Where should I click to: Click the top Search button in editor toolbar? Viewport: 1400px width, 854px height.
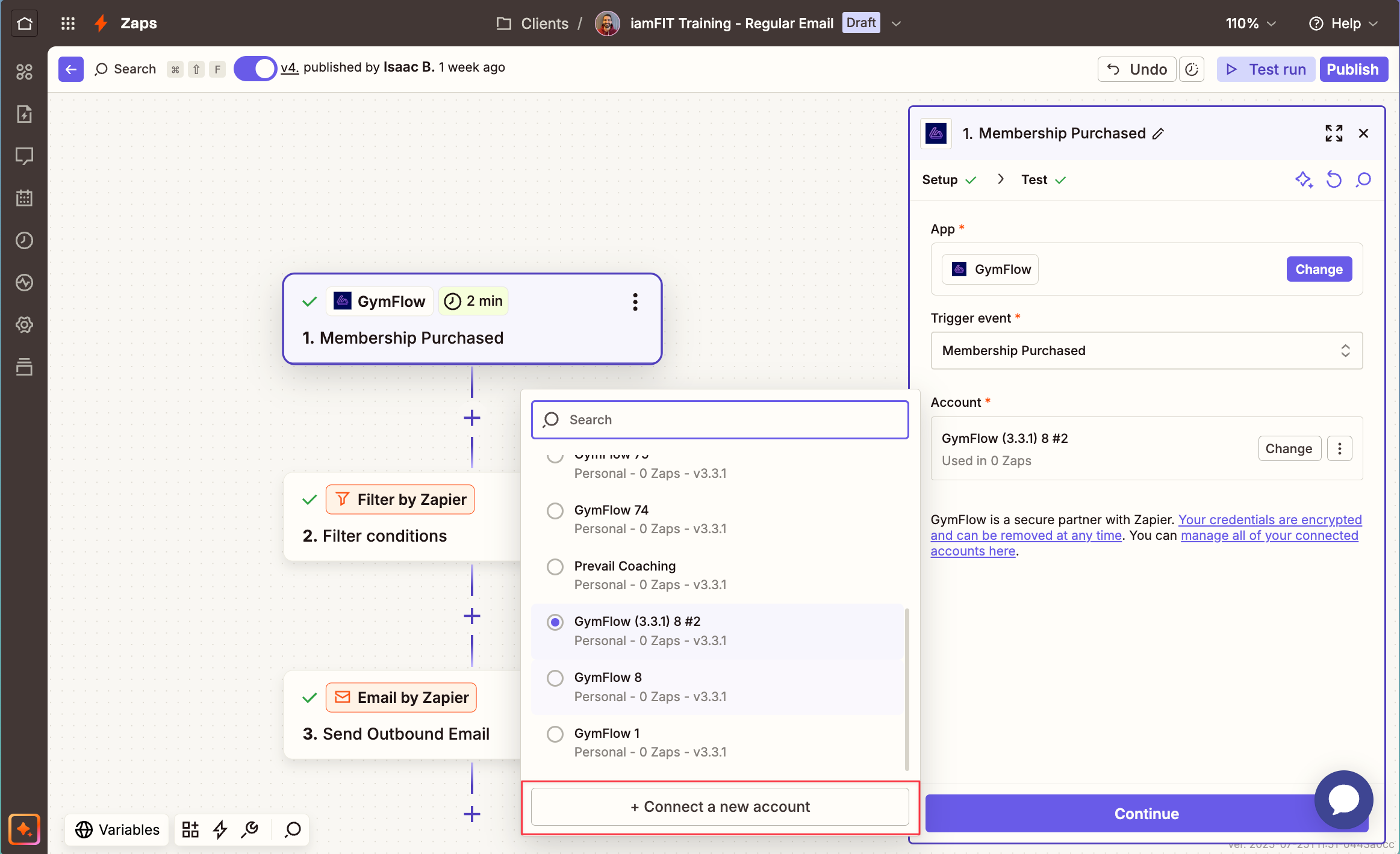pos(126,69)
